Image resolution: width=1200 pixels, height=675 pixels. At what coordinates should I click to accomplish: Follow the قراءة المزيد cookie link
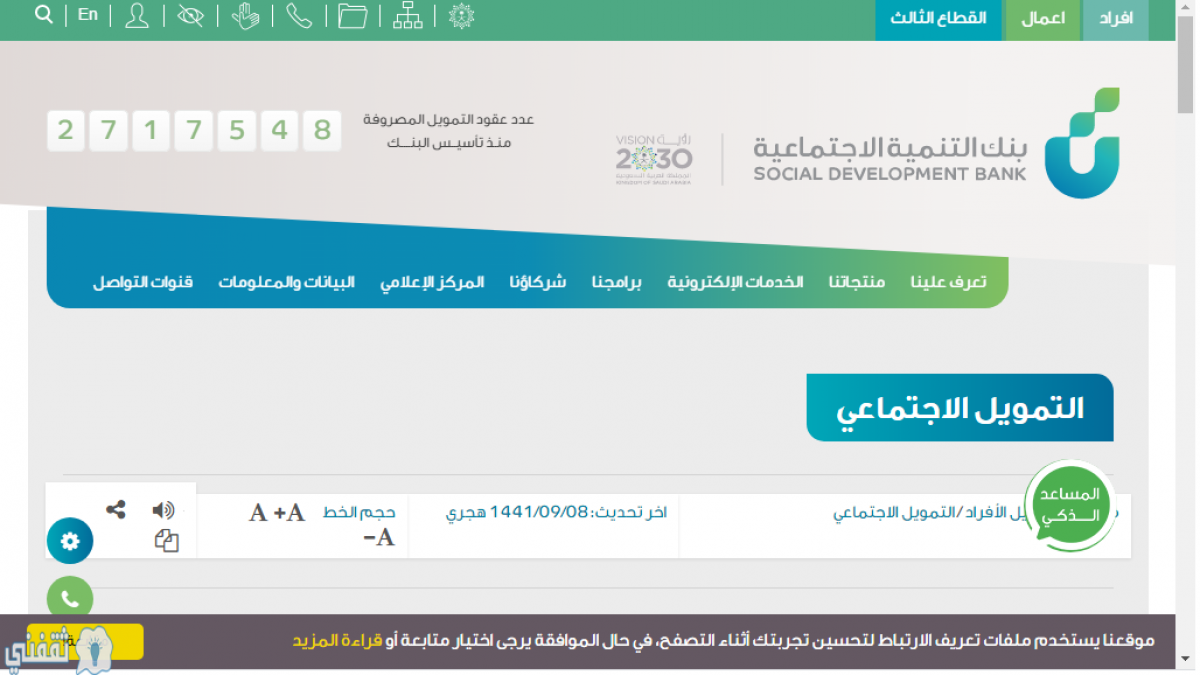(x=337, y=640)
